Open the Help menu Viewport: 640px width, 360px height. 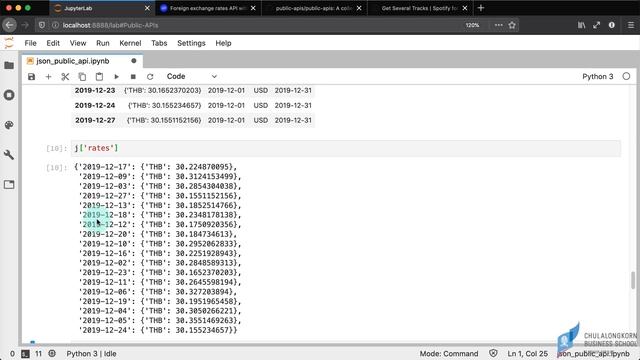coord(223,43)
